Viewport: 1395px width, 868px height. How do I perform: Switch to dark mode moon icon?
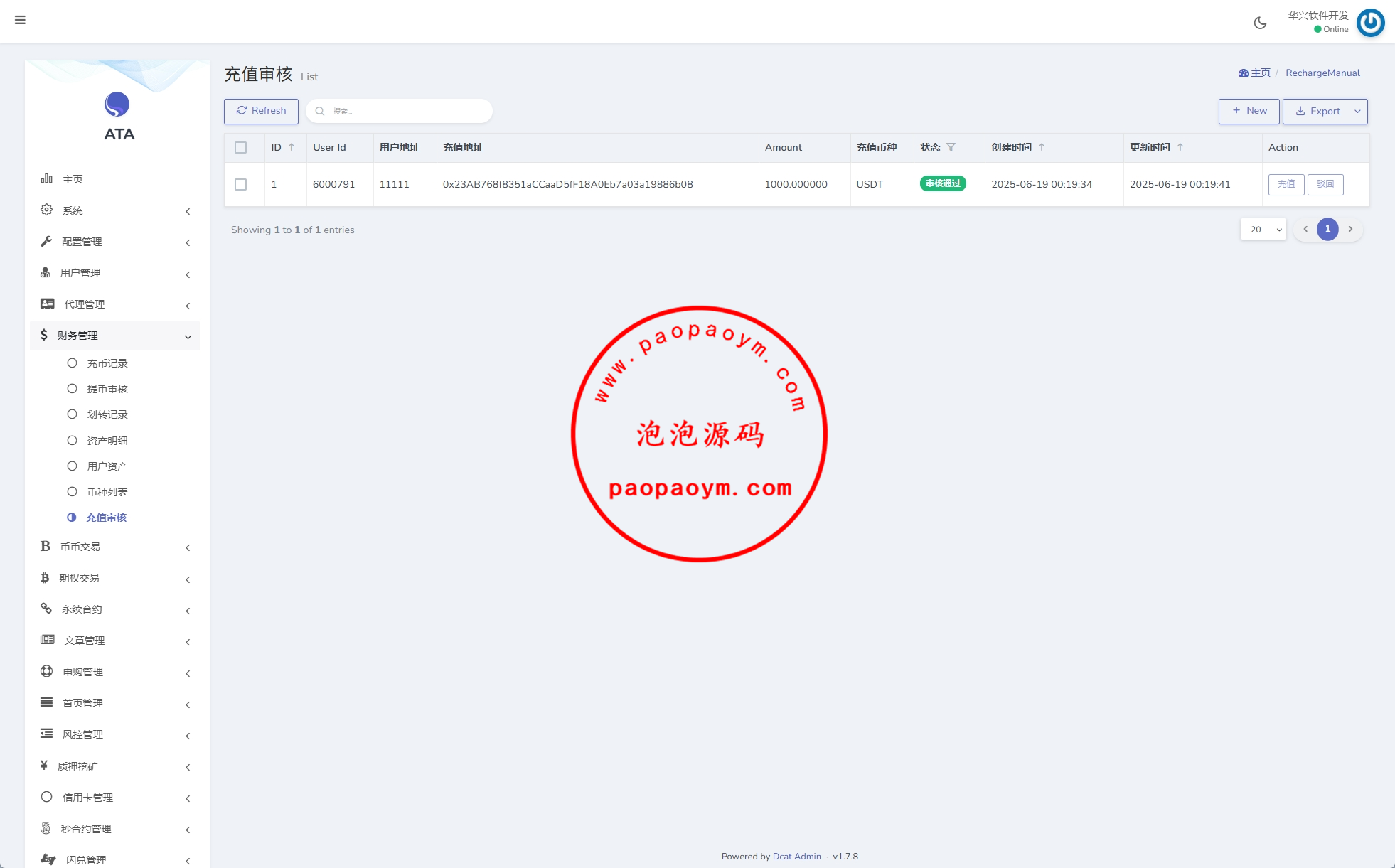1260,23
